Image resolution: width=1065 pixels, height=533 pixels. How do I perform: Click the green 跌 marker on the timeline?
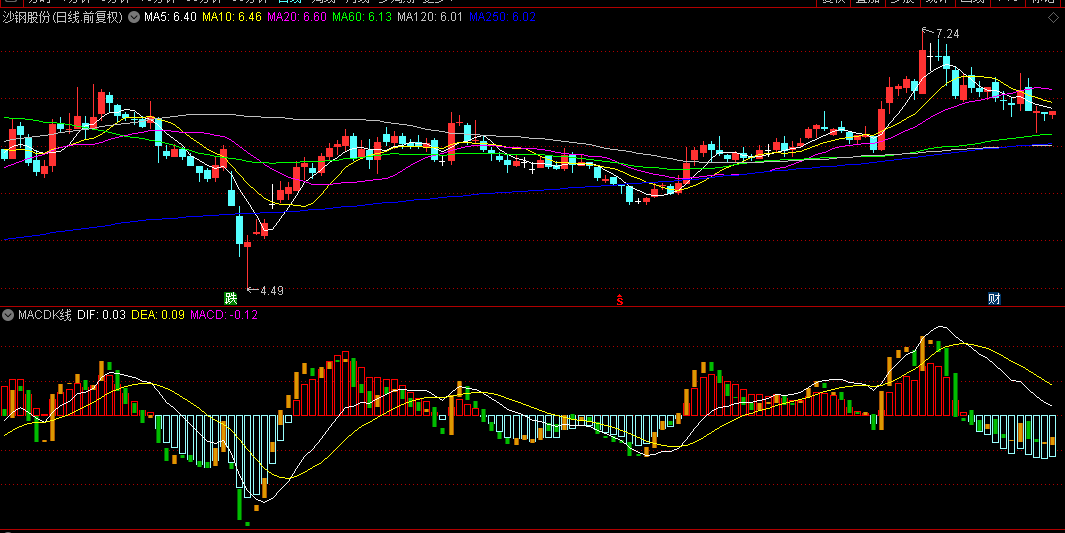[x=231, y=298]
